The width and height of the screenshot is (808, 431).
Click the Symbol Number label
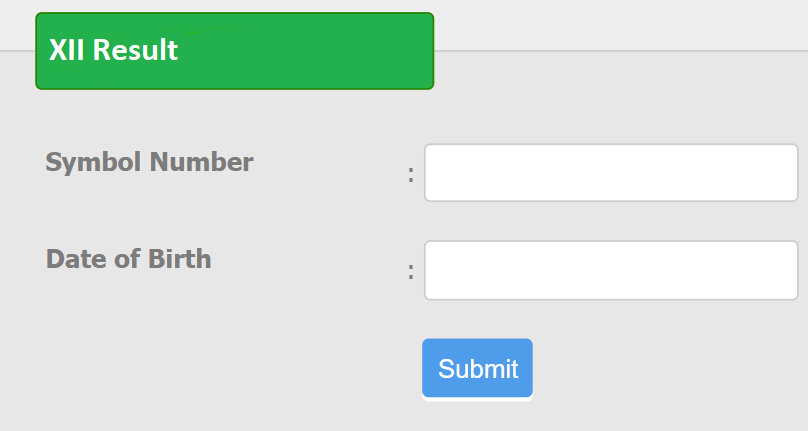point(149,162)
